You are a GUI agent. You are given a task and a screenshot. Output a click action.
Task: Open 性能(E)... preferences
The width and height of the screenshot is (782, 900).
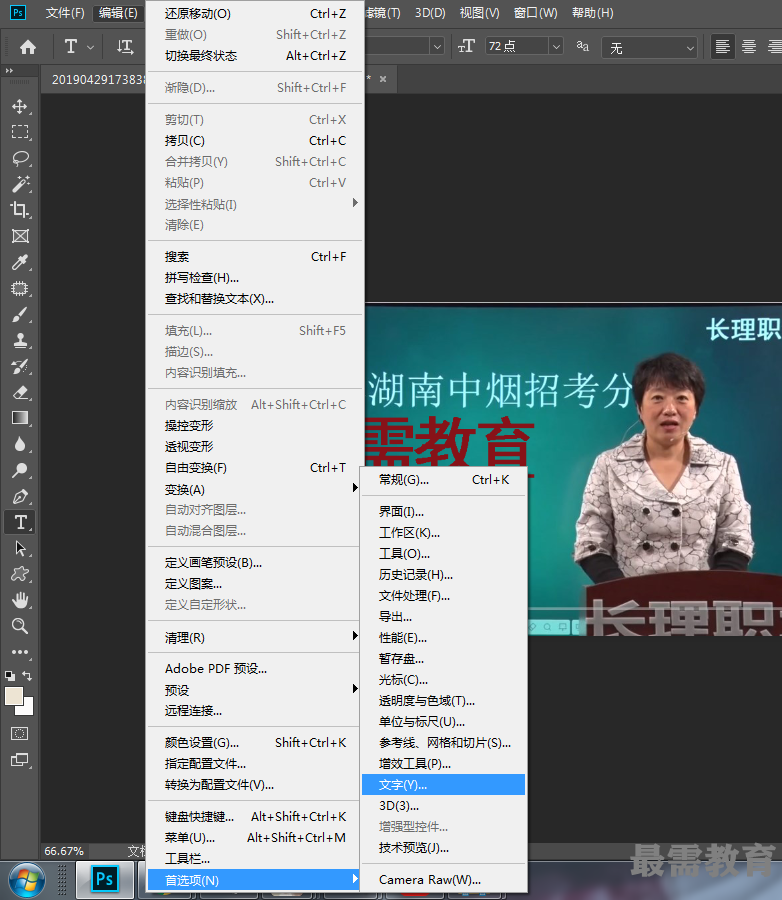click(x=444, y=638)
